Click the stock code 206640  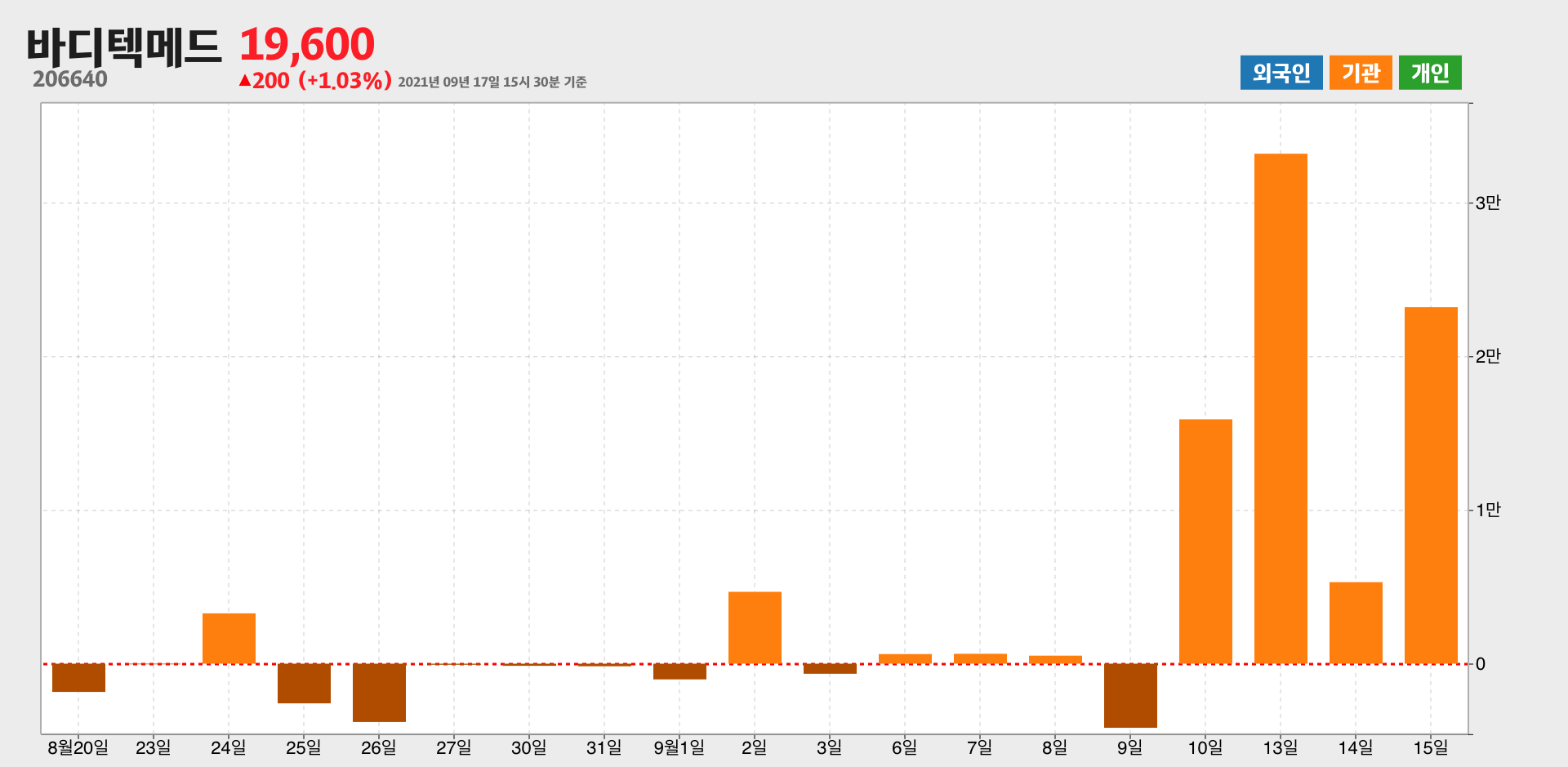tap(70, 79)
